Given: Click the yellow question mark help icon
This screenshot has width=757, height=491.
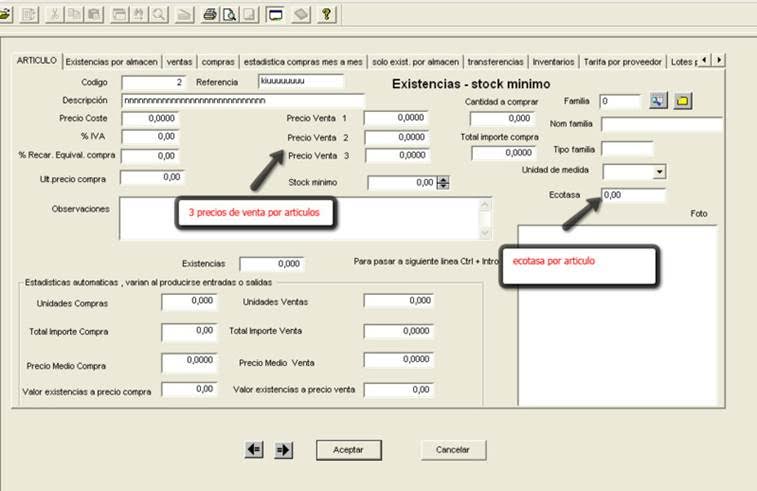Looking at the screenshot, I should [x=326, y=15].
